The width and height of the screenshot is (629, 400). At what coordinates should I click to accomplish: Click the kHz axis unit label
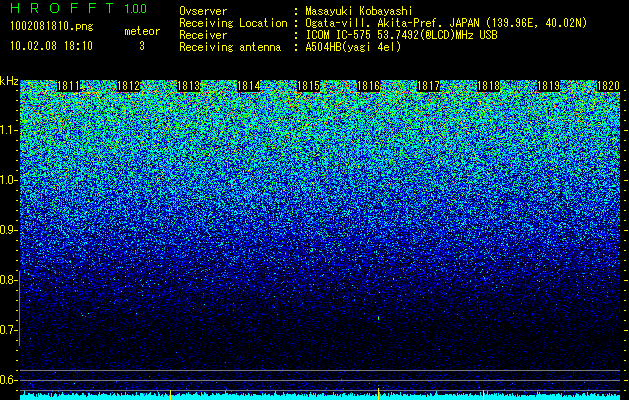point(9,81)
